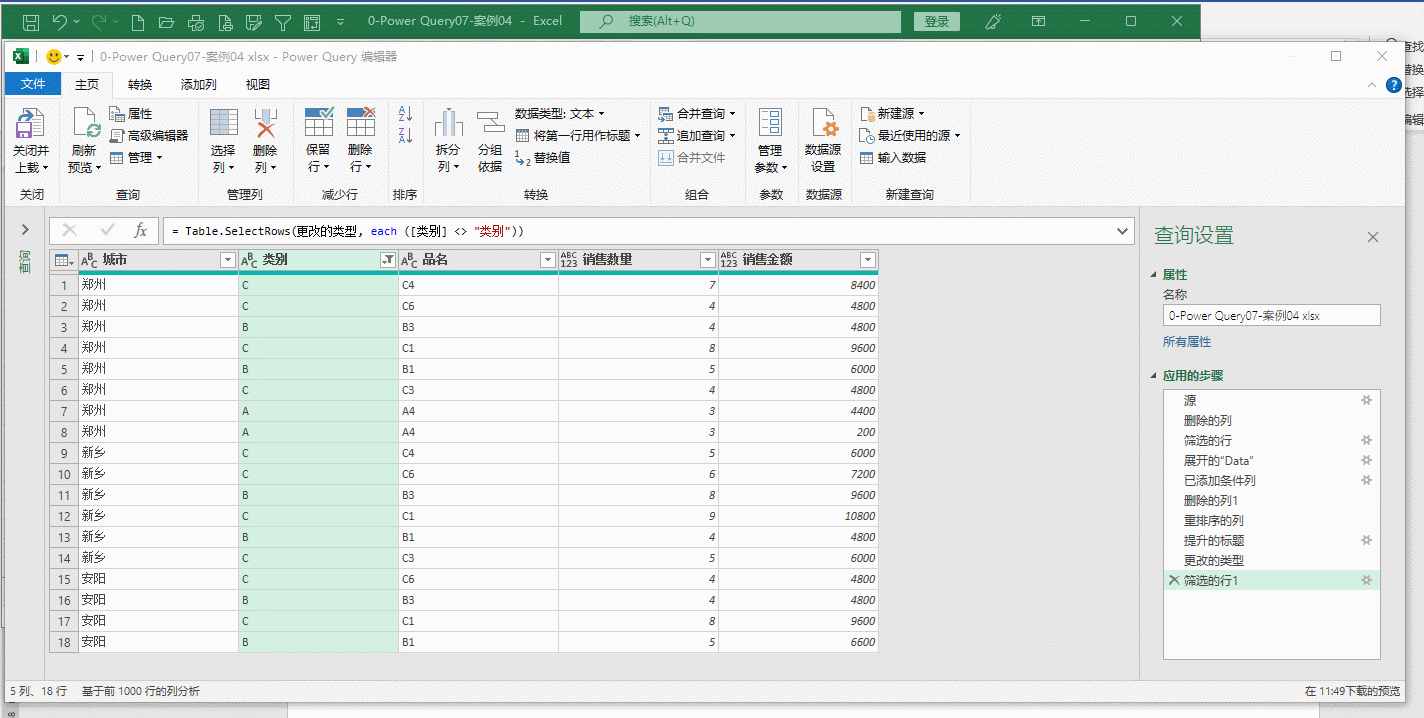
Task: Click the Keep Rows (保留行) icon
Action: (x=318, y=122)
